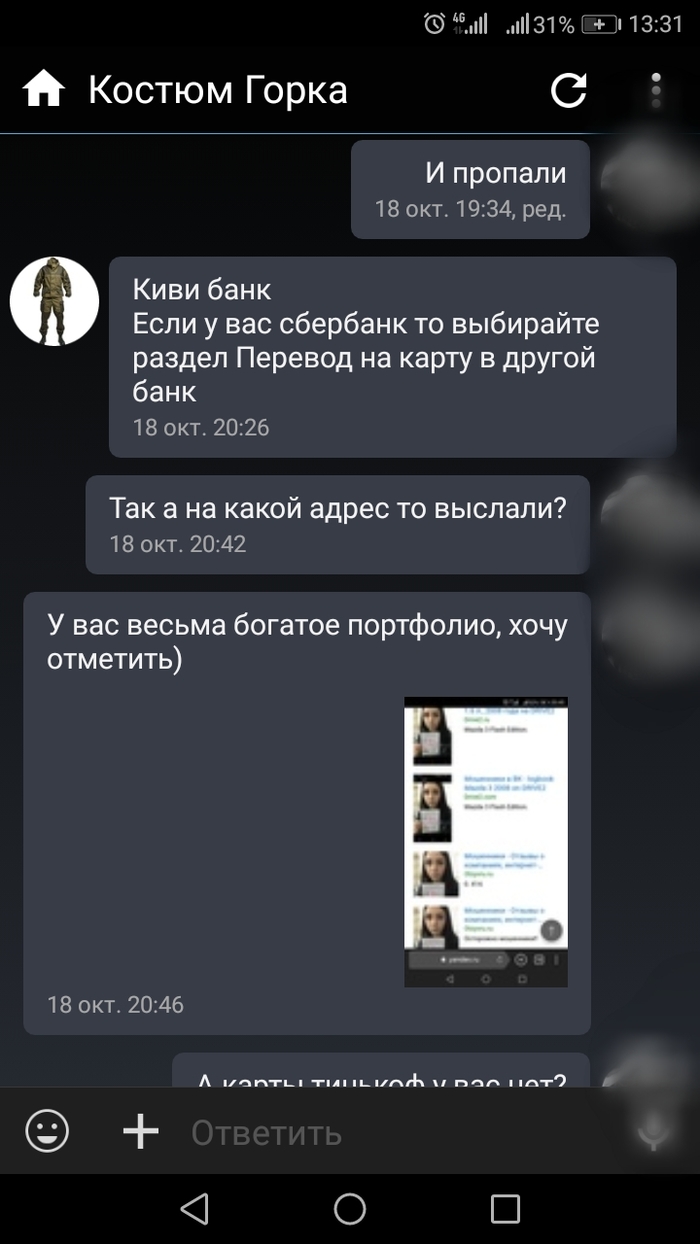Open the three-dot overflow menu
700x1244 pixels.
coord(656,90)
